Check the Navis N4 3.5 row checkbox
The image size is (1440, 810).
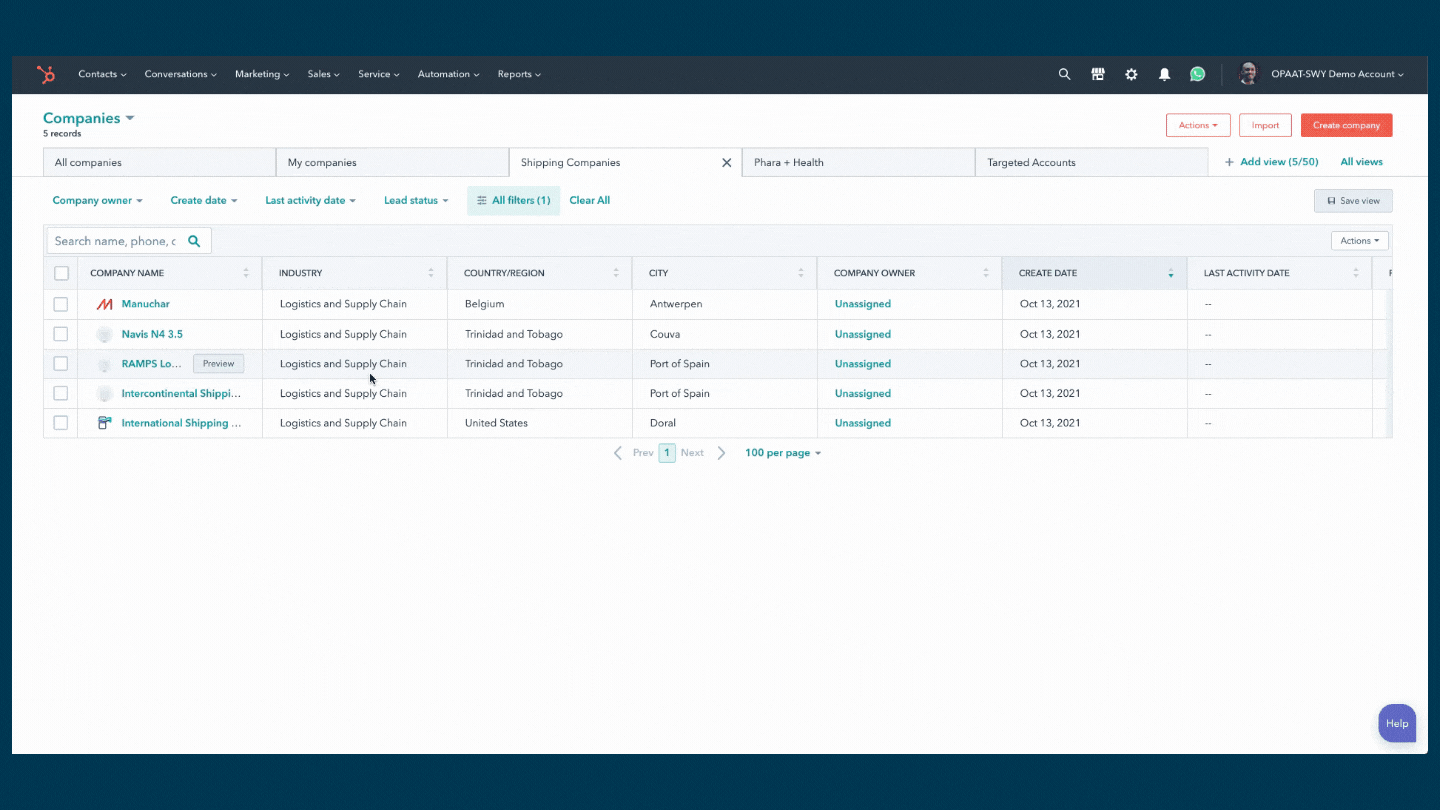click(x=61, y=334)
